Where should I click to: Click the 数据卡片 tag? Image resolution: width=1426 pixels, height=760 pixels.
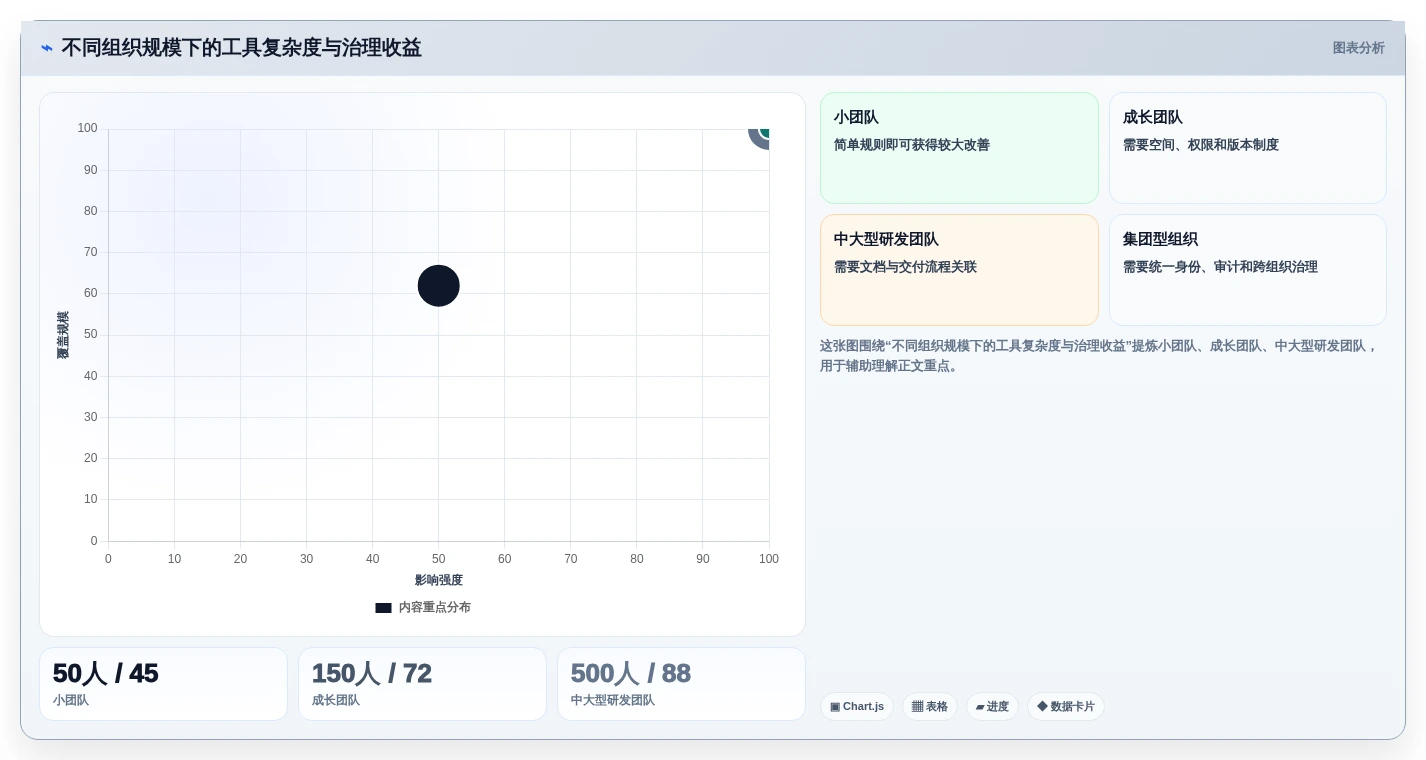coord(1066,706)
